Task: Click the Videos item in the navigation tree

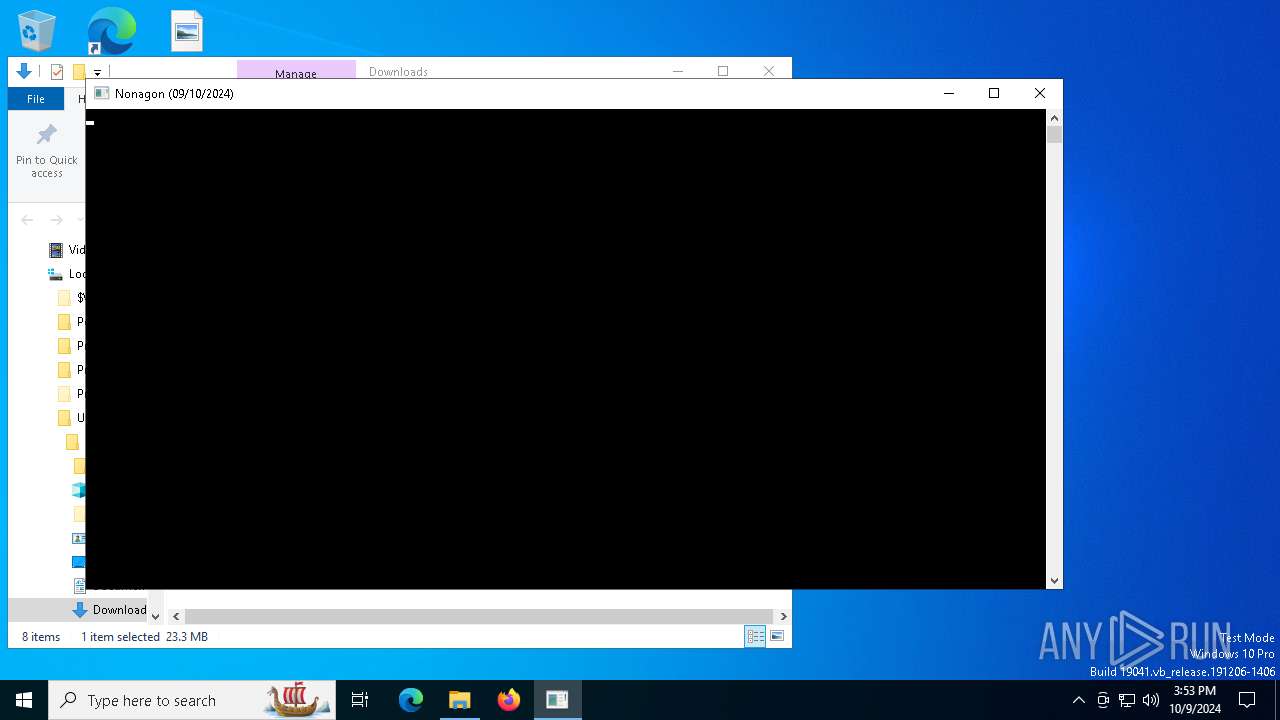Action: [67, 250]
